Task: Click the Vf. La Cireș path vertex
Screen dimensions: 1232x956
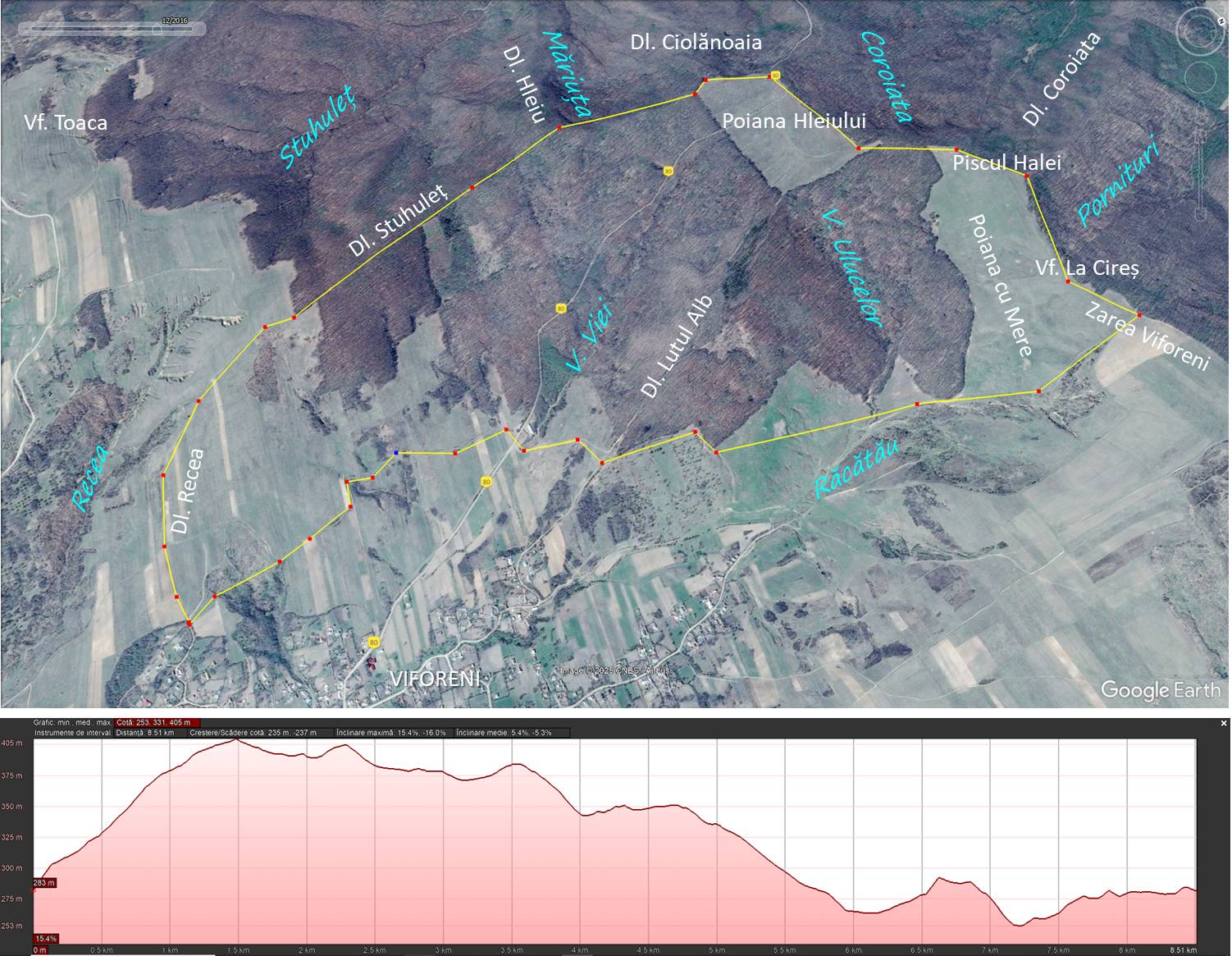Action: [1067, 282]
